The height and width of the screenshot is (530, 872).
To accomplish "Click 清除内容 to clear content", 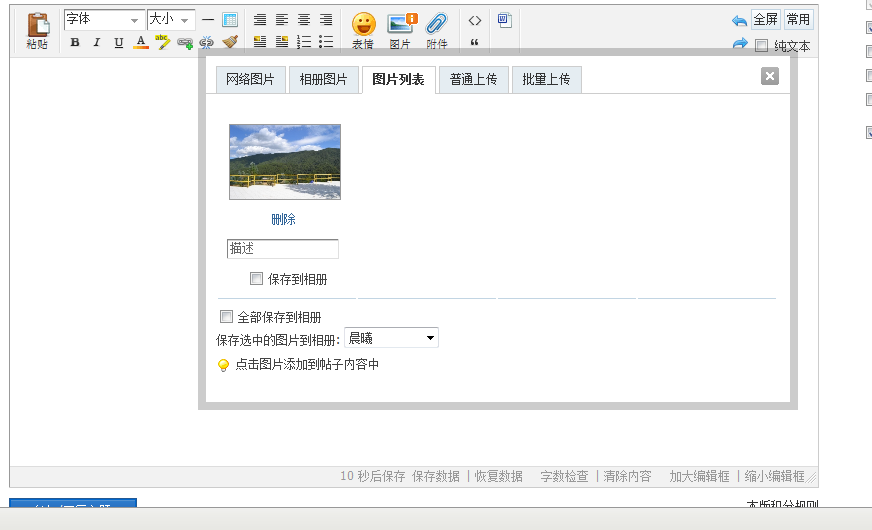I will coord(627,477).
